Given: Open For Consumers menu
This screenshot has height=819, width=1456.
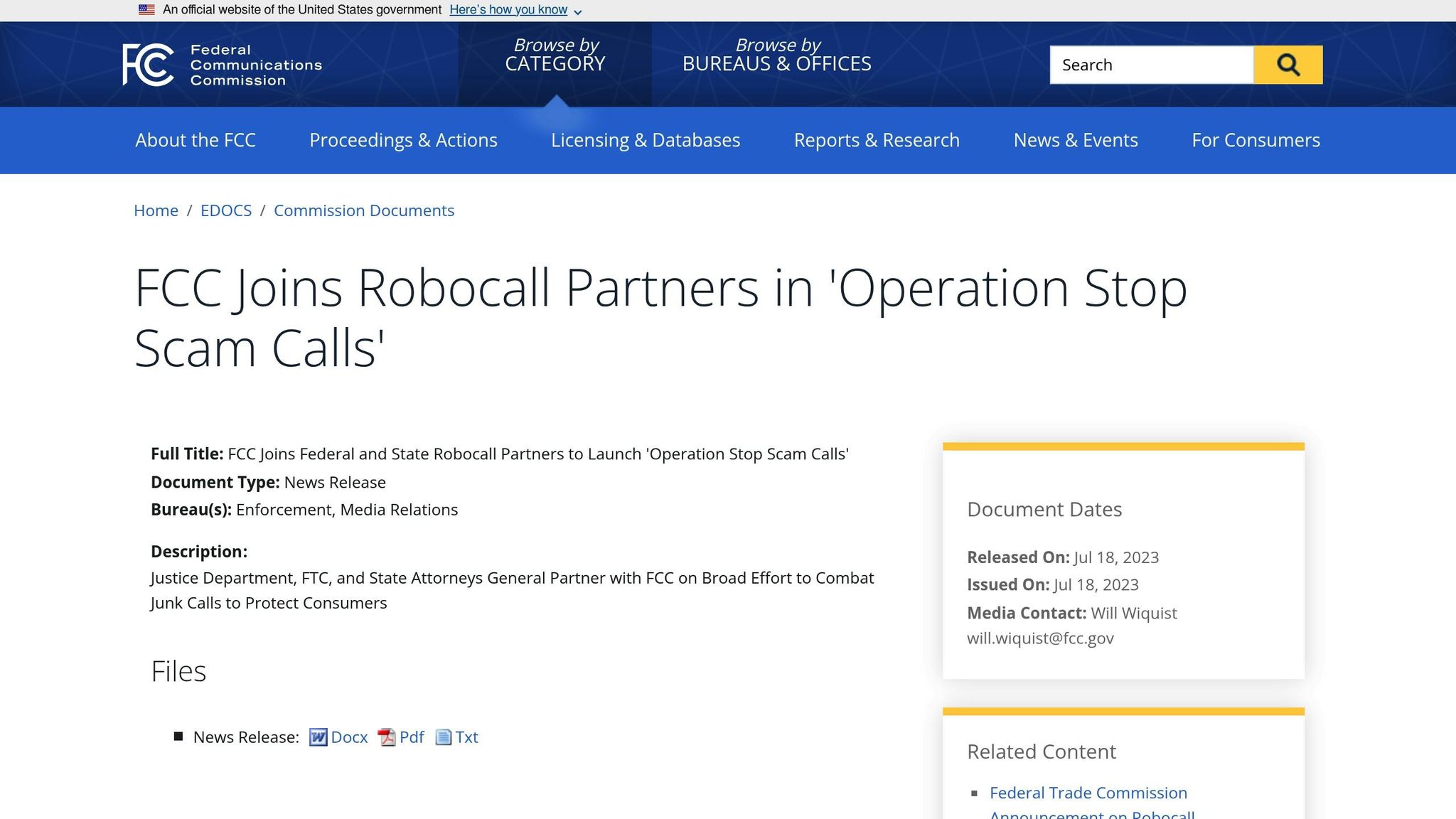Looking at the screenshot, I should pyautogui.click(x=1256, y=140).
